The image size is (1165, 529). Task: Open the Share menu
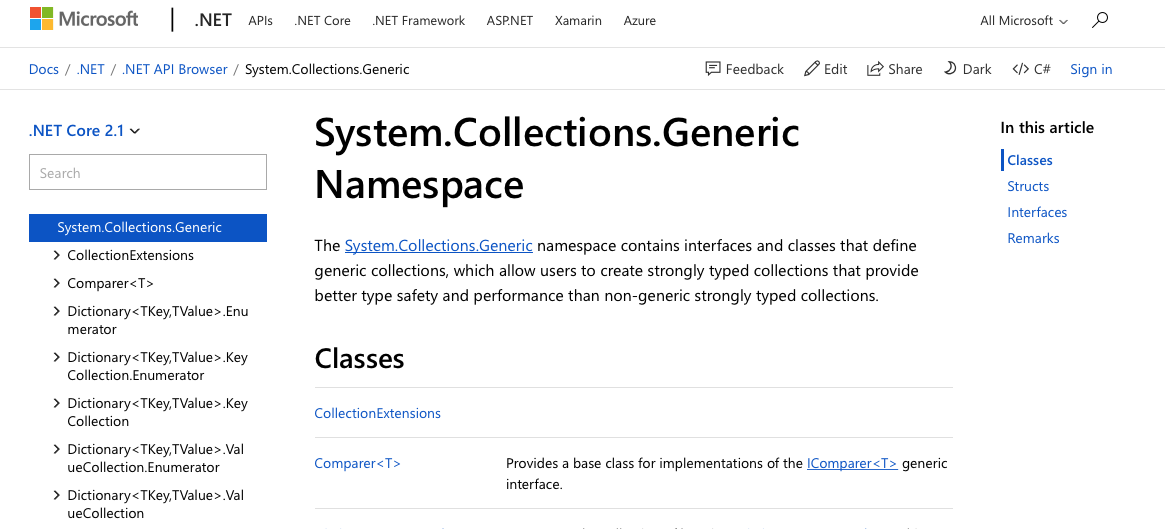coord(895,69)
